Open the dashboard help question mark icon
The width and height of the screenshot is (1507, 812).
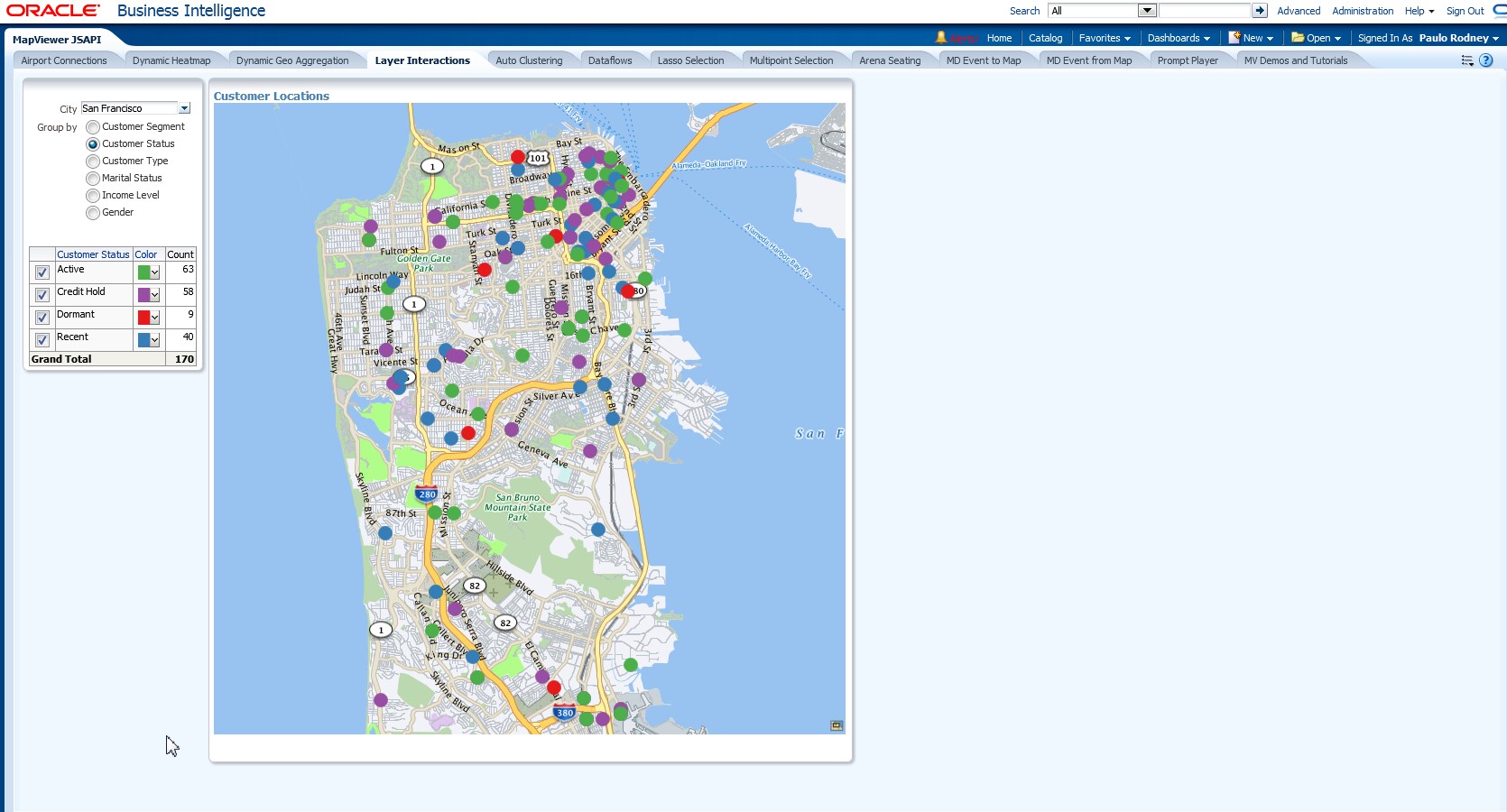[x=1486, y=60]
